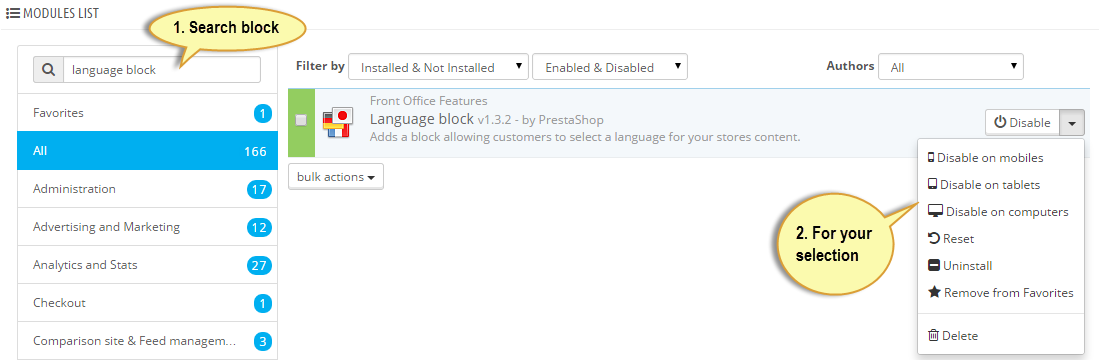Open the Authors dropdown set to All
The image size is (1099, 360).
(x=950, y=67)
